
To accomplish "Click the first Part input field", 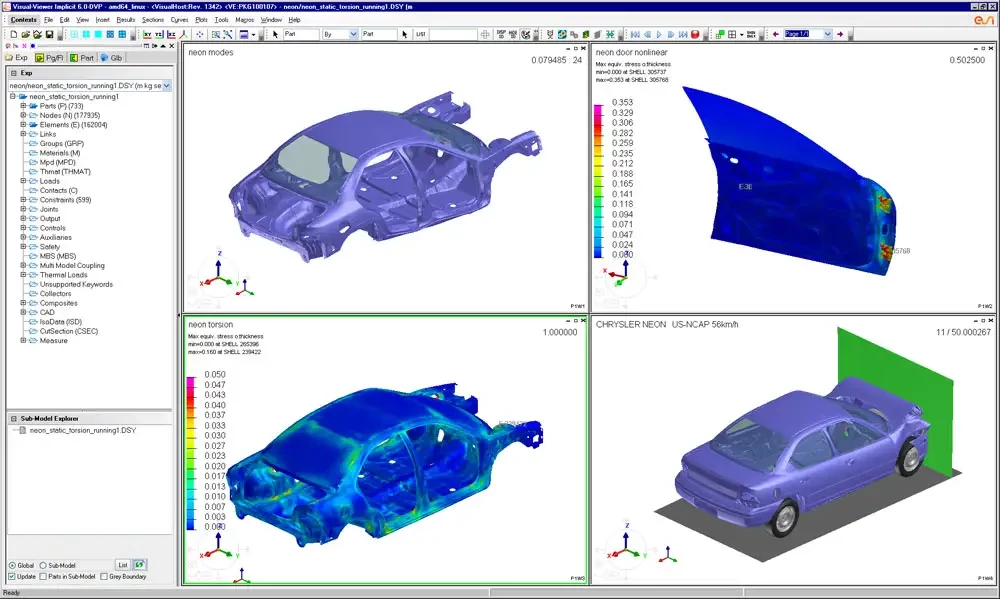I will click(301, 34).
